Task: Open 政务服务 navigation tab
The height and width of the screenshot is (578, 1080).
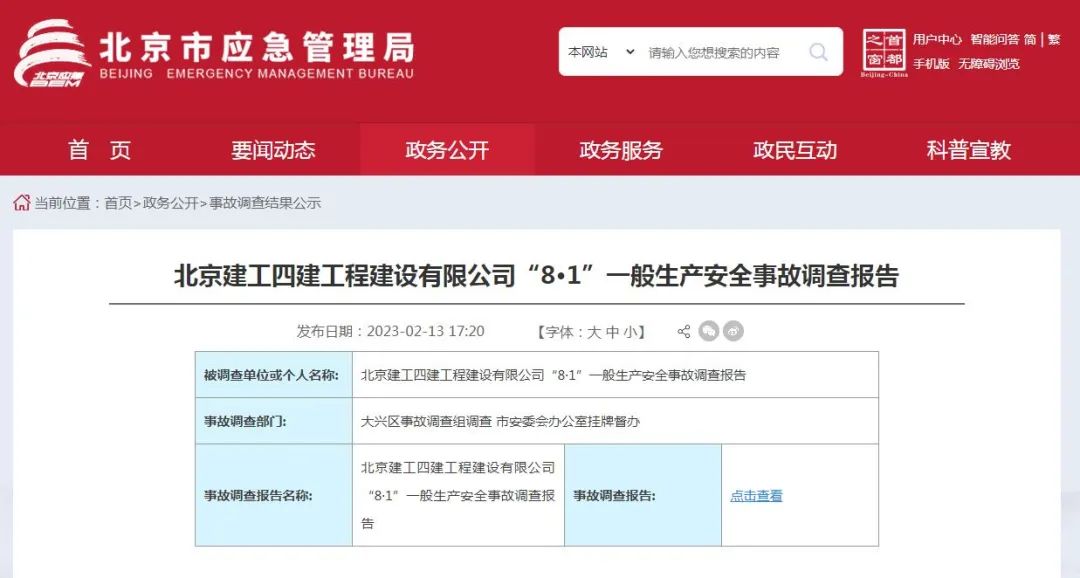Action: (x=621, y=150)
